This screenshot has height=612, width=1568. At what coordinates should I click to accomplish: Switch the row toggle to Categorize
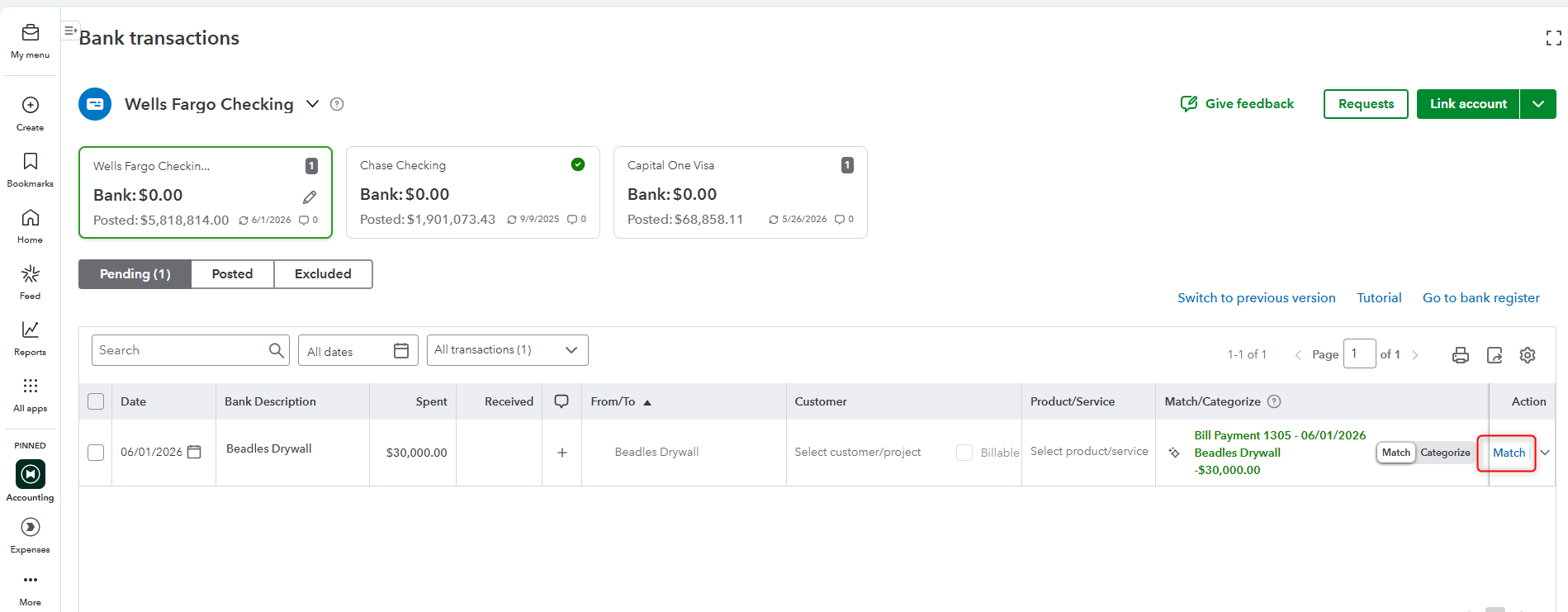click(x=1445, y=453)
